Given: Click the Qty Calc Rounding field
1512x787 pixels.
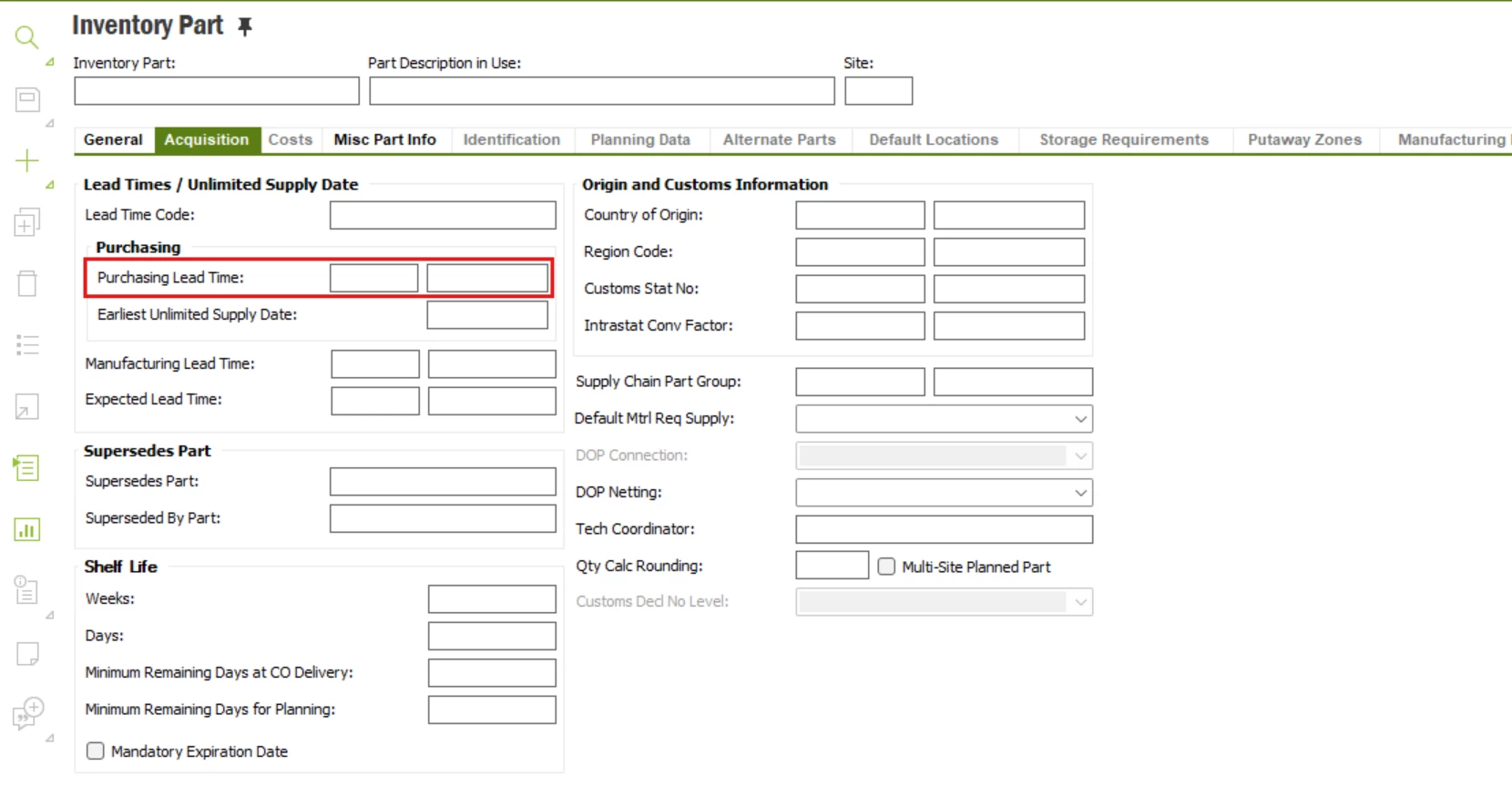Looking at the screenshot, I should pos(833,566).
